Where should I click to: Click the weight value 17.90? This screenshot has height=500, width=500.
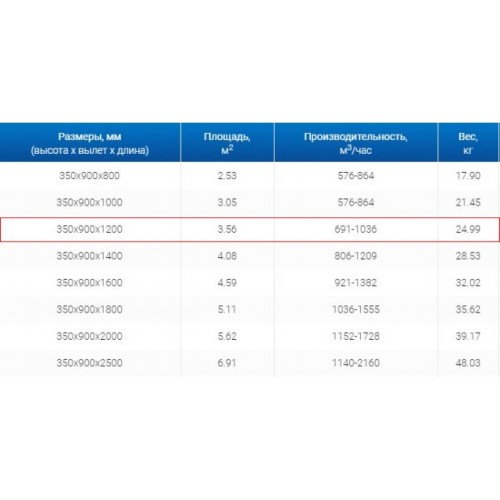click(x=468, y=176)
